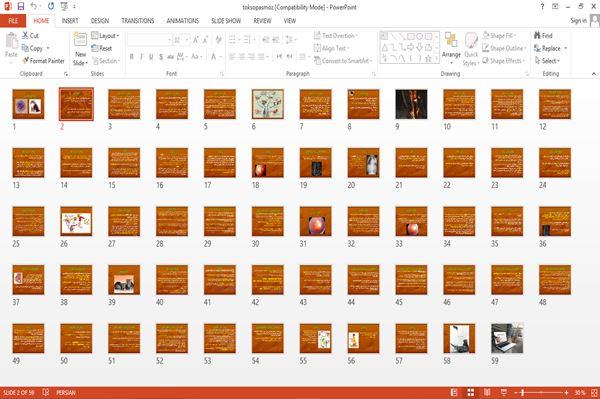Click zoom out minus in status bar

click(x=516, y=393)
